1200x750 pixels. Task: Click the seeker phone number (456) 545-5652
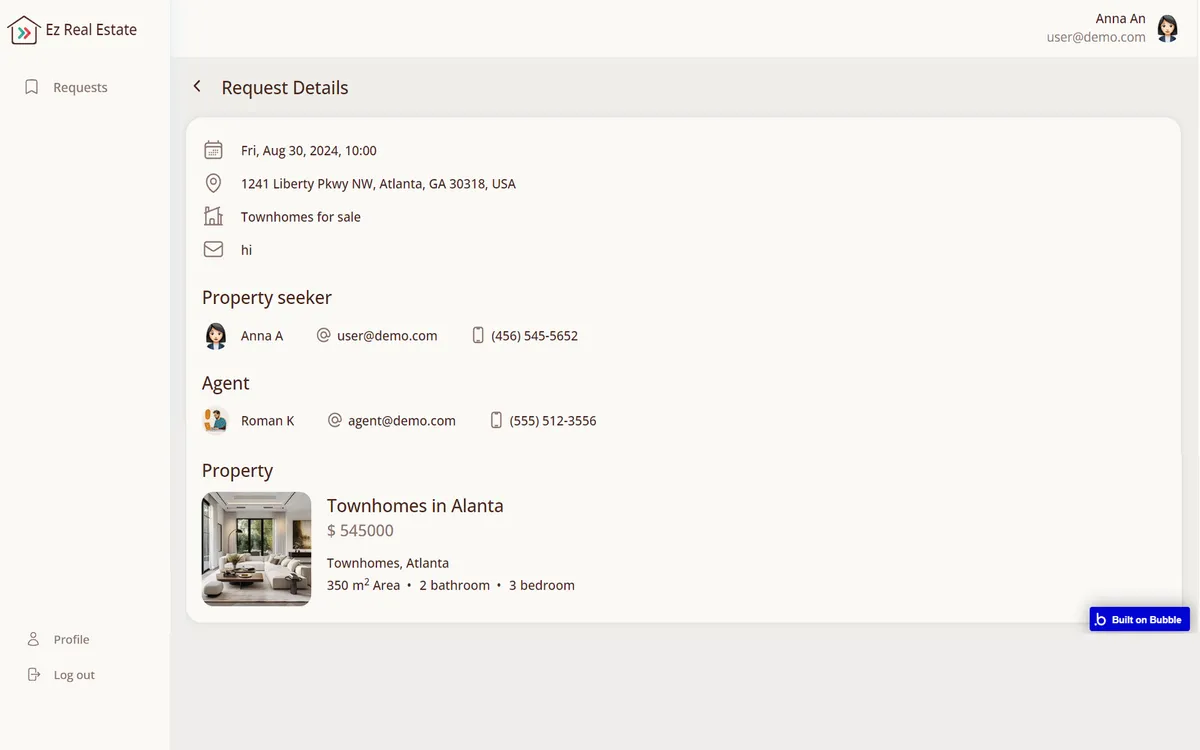[534, 336]
